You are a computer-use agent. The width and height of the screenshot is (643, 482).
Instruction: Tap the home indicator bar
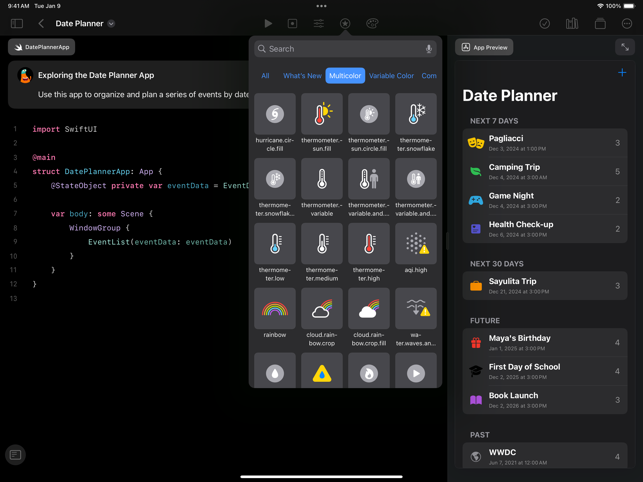tap(322, 477)
